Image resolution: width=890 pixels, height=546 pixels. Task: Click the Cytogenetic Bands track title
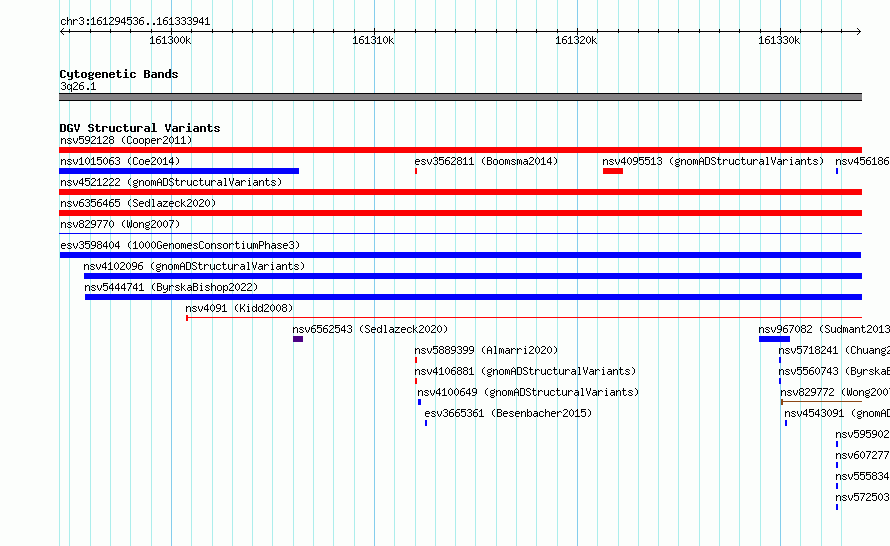point(119,74)
